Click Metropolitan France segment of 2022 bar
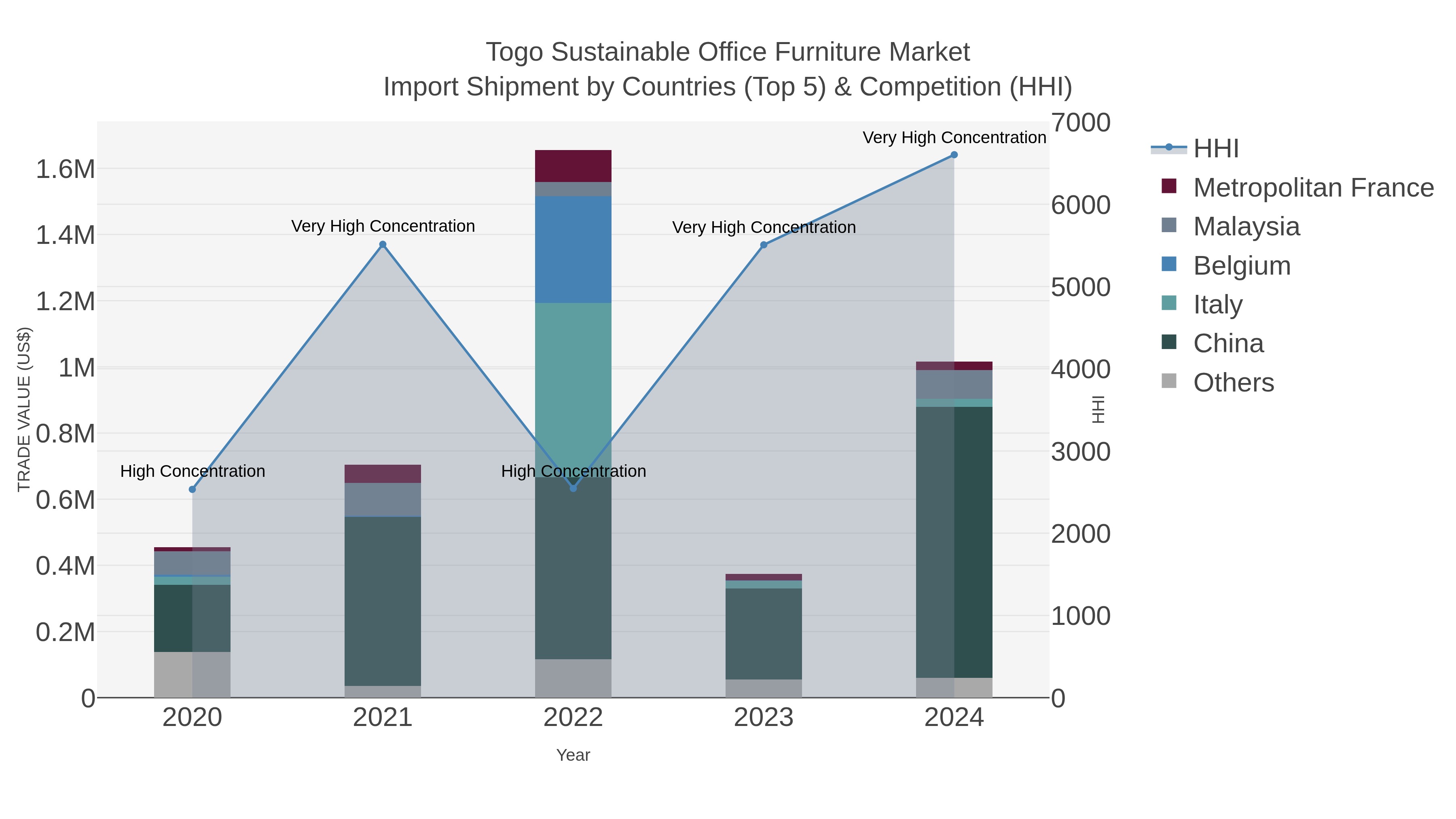 coord(573,166)
